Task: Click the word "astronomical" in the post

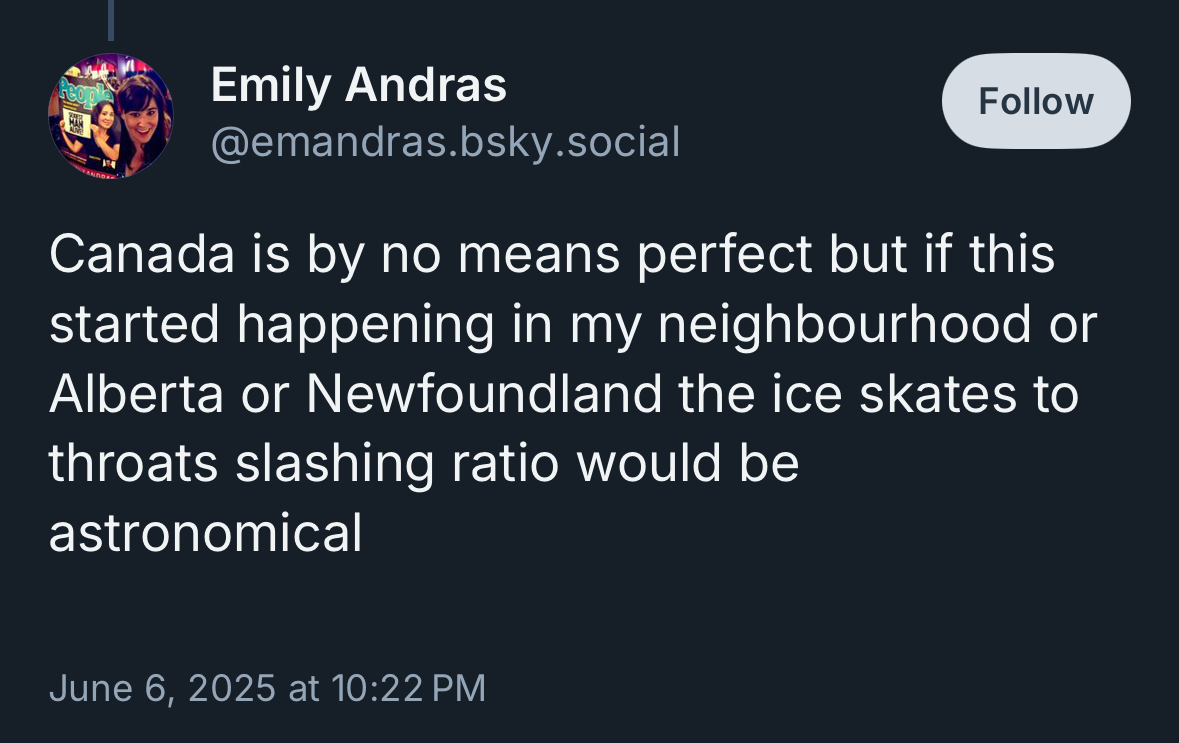Action: (205, 533)
